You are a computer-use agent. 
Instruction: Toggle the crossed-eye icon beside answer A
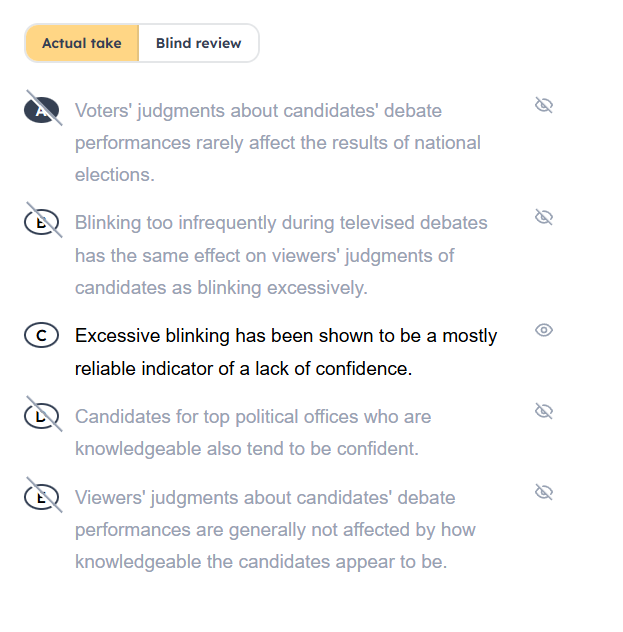[x=544, y=105]
